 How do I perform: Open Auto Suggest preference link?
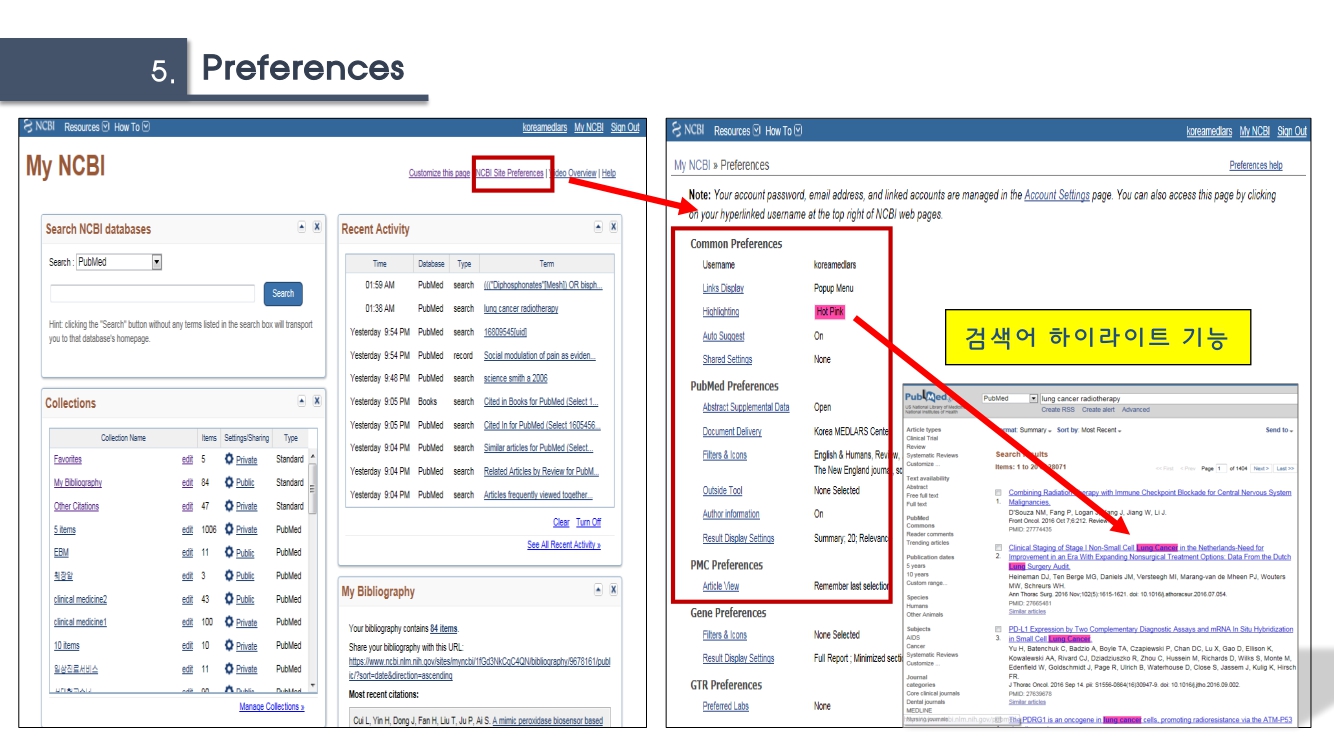pos(723,336)
